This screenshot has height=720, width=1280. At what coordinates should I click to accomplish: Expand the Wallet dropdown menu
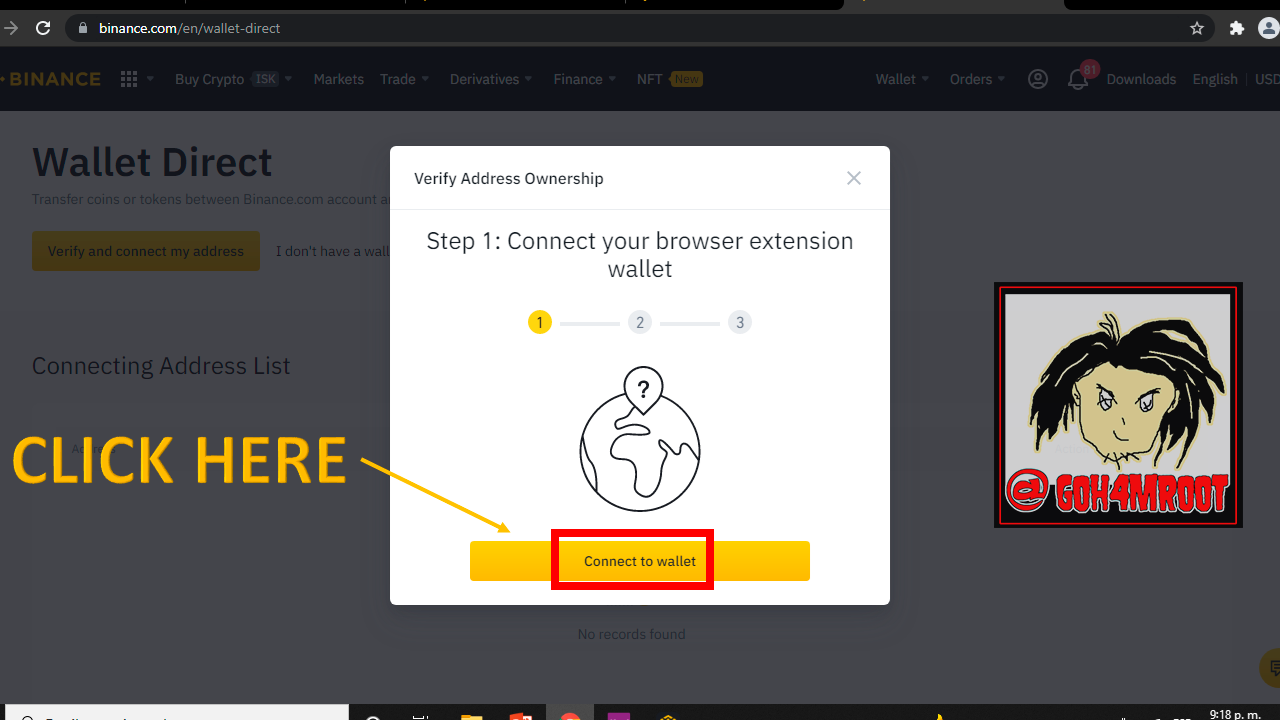pyautogui.click(x=902, y=79)
